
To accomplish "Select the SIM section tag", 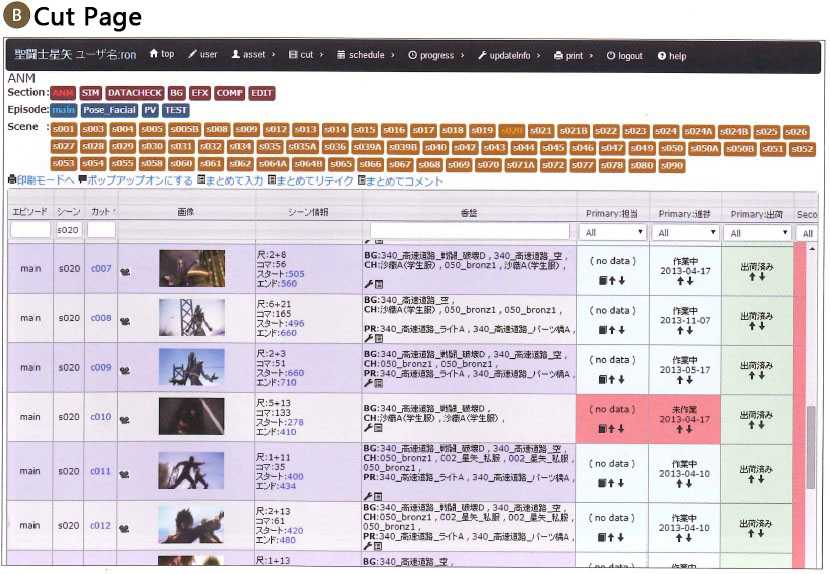I will 91,93.
